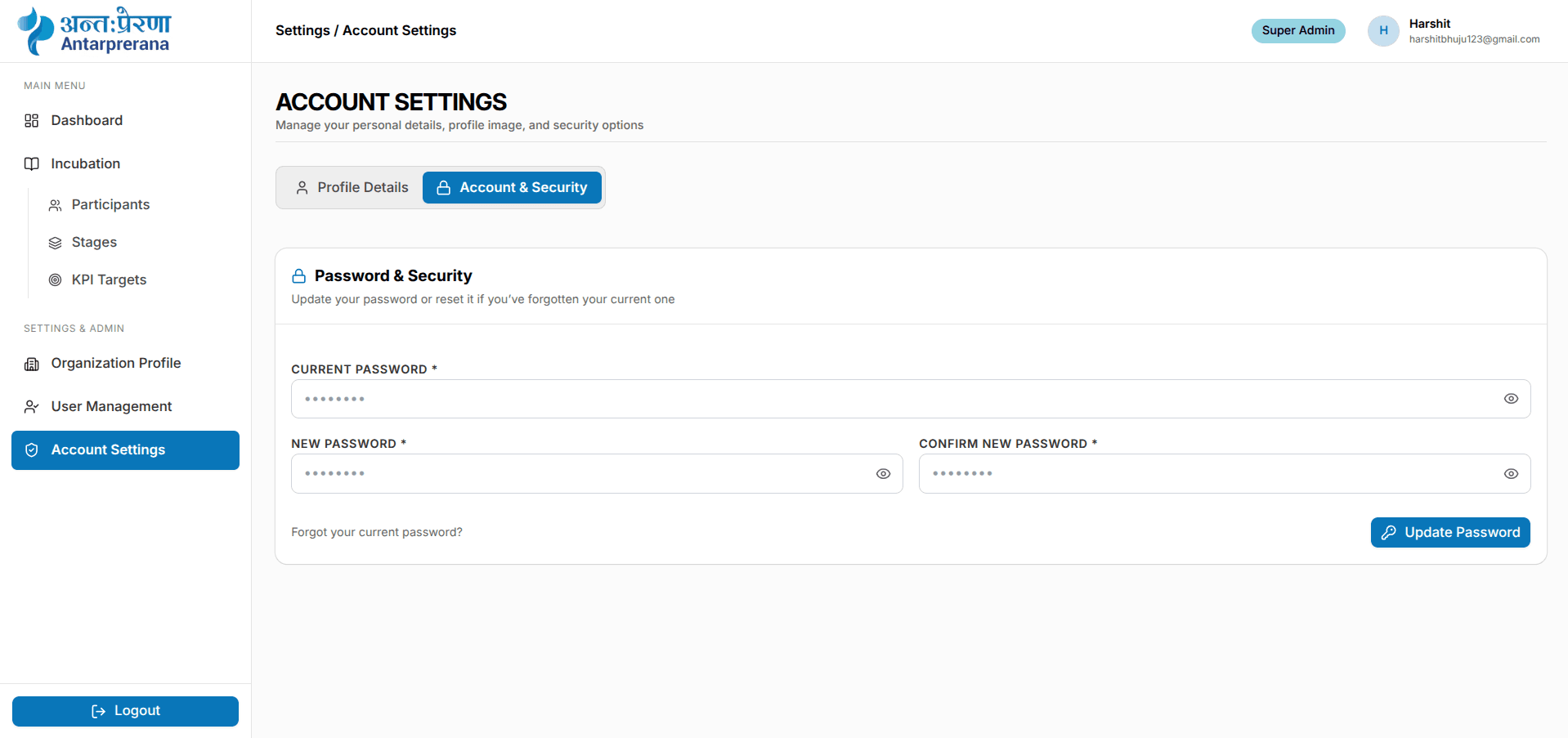Click the Organization Profile building icon
Screen dimensions: 1568x738
pyautogui.click(x=32, y=364)
